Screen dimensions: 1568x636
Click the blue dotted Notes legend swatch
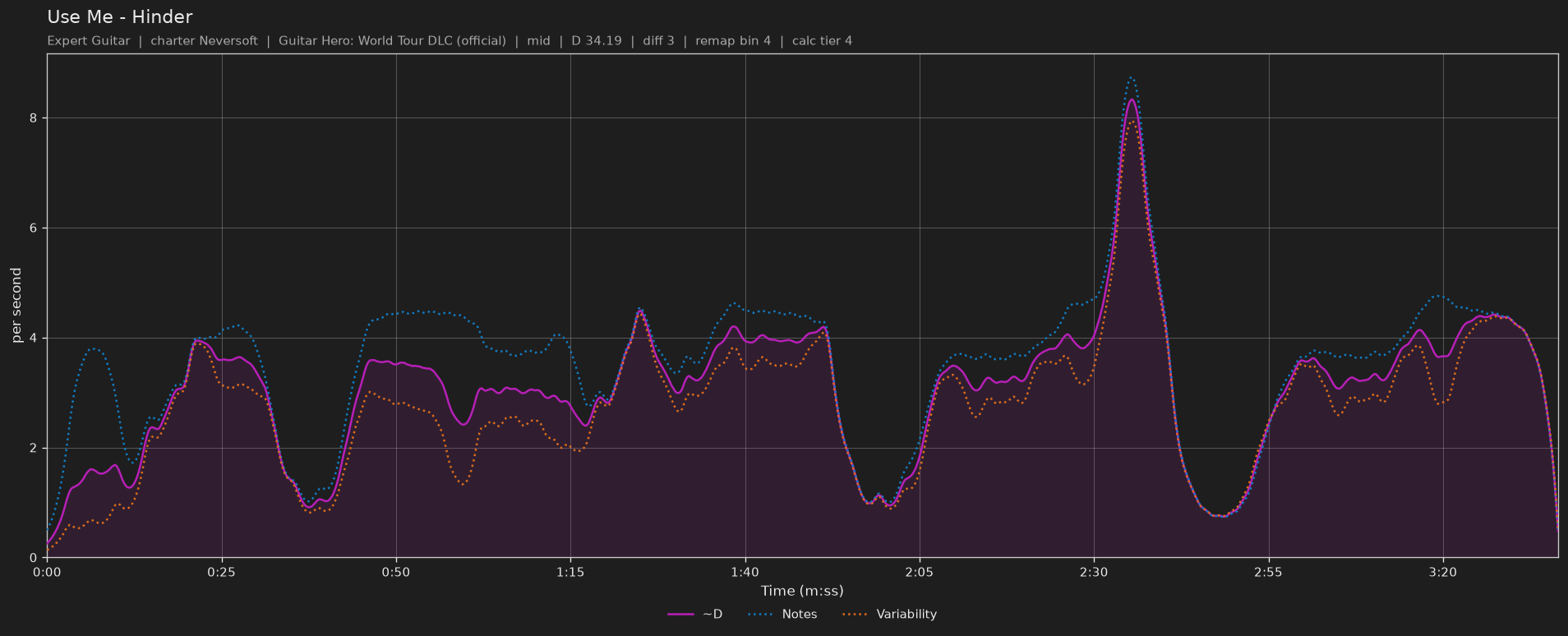coord(761,614)
